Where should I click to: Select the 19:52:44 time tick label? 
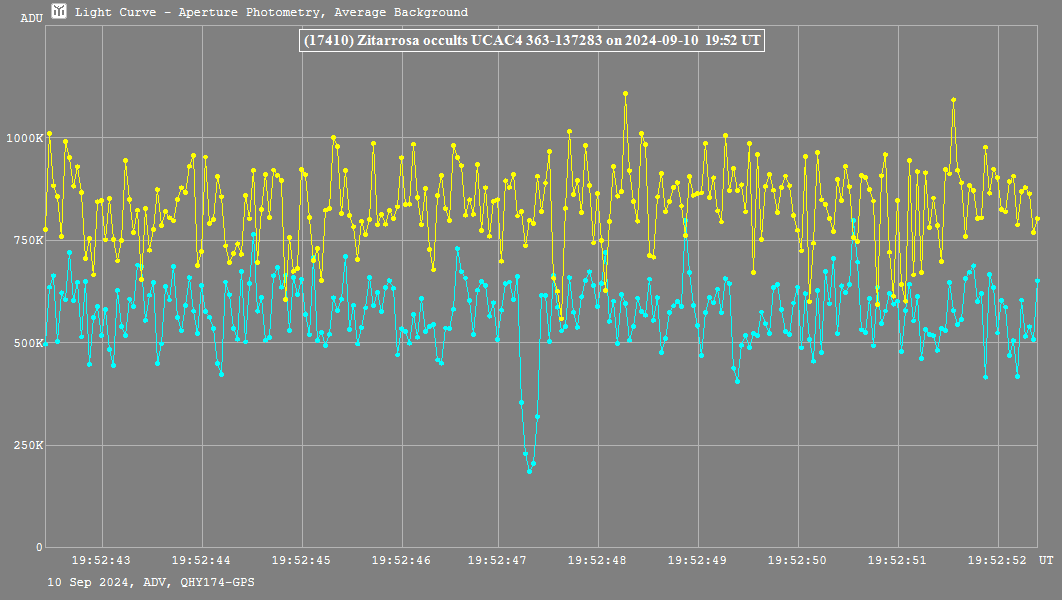[201, 561]
